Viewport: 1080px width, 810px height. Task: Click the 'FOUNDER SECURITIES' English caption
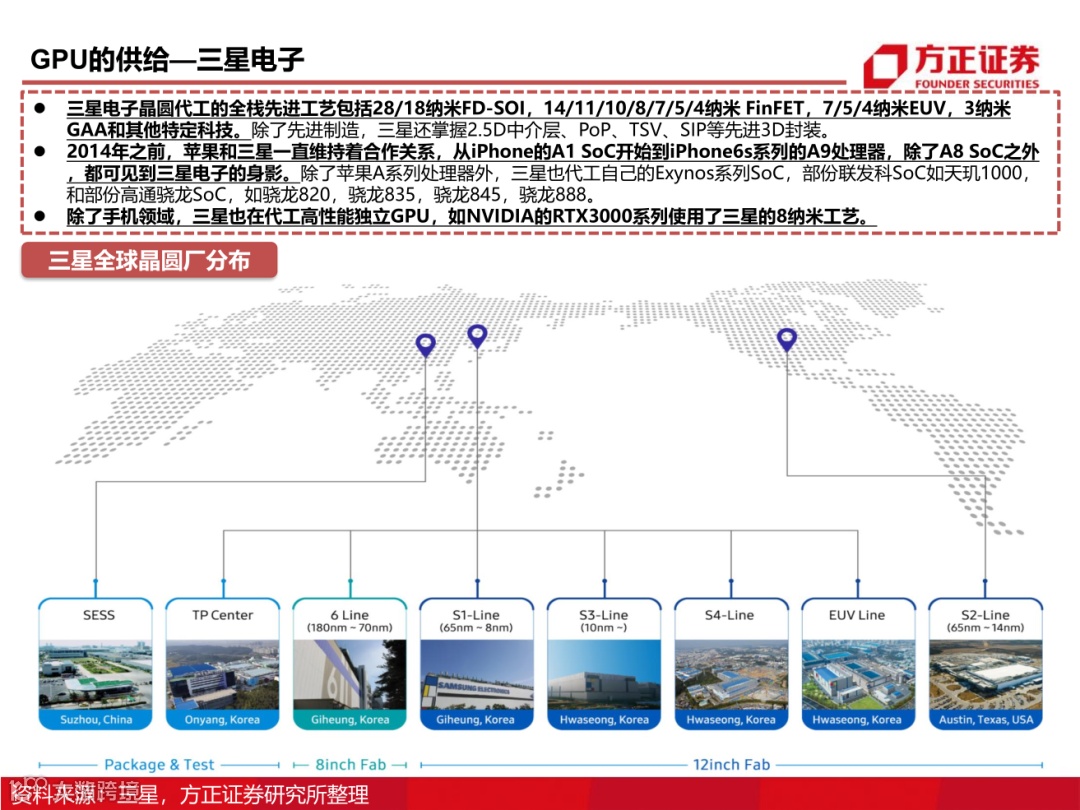pos(977,84)
